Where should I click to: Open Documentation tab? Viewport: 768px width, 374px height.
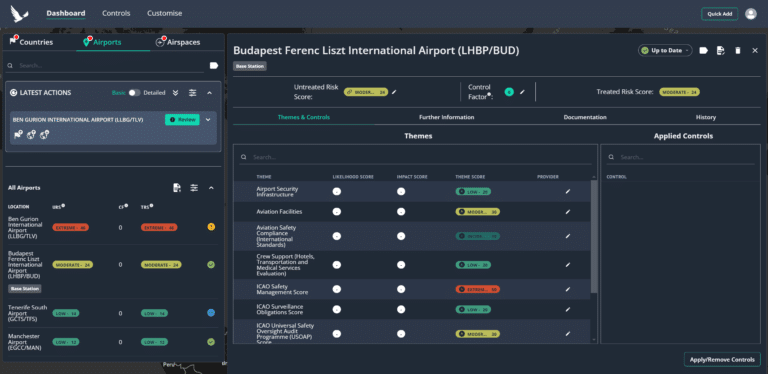[x=585, y=117]
